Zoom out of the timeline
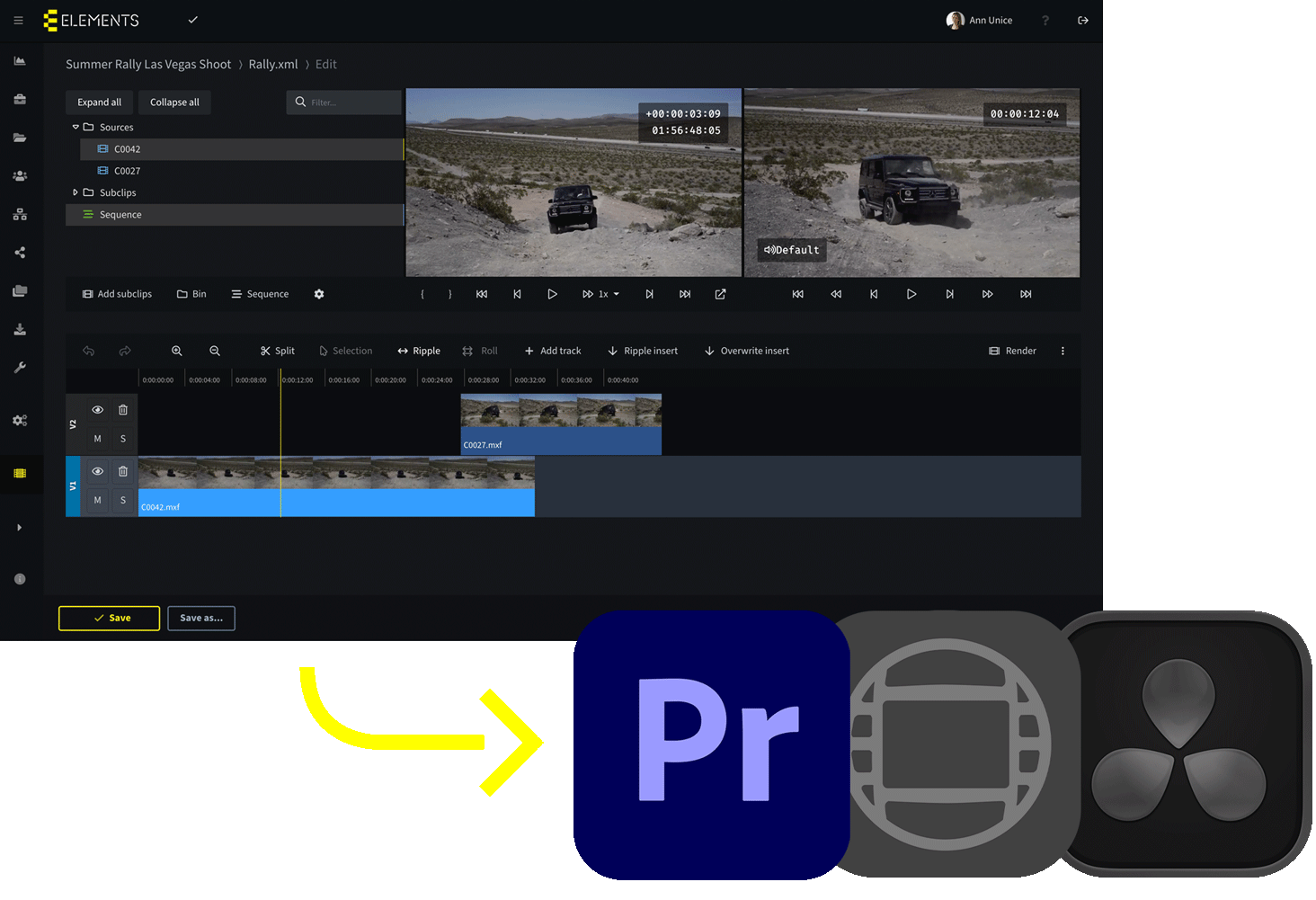1316x900 pixels. pyautogui.click(x=215, y=351)
